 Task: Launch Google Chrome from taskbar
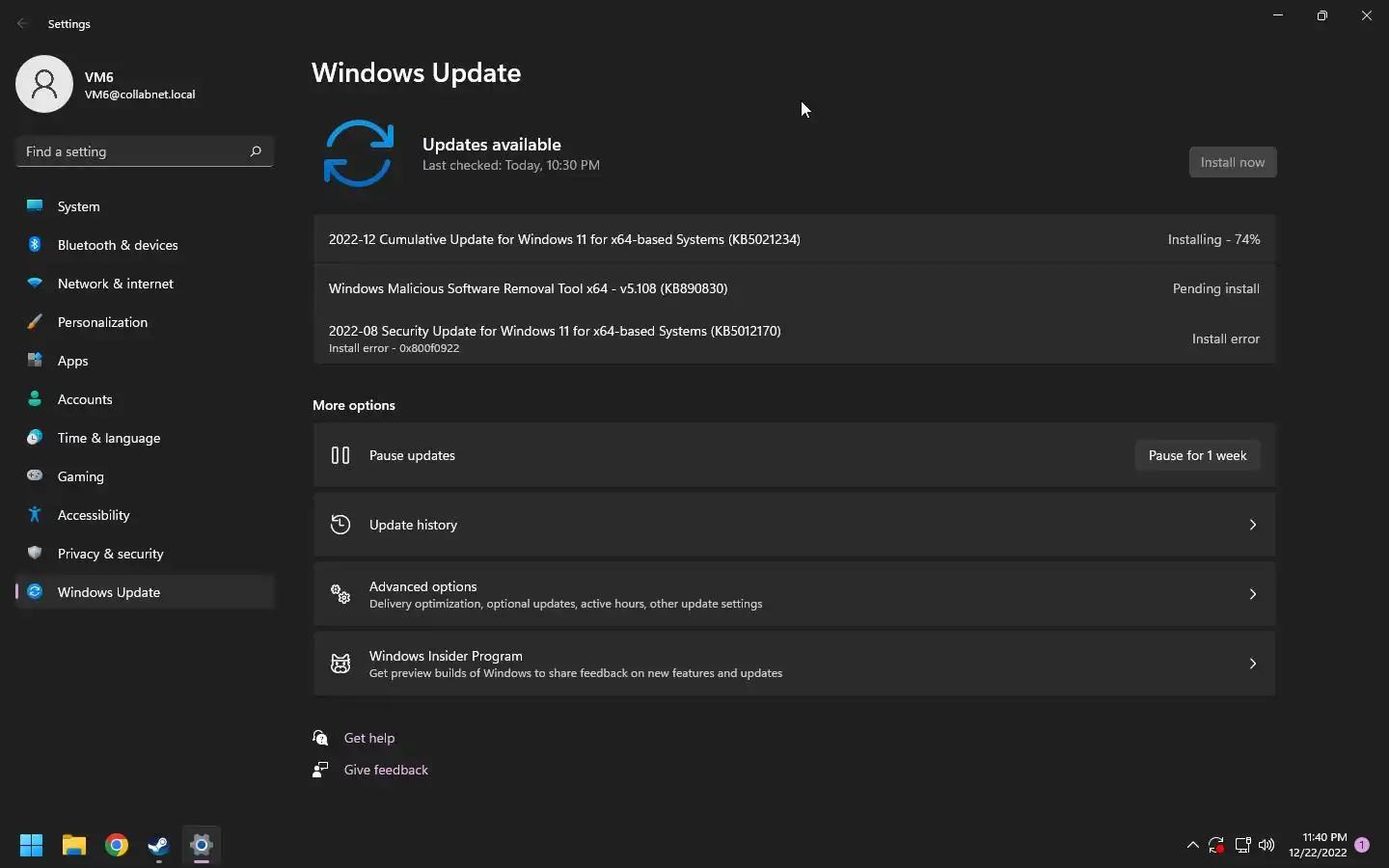coord(117,846)
